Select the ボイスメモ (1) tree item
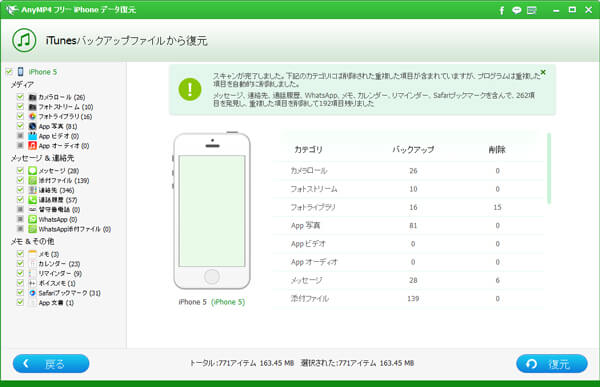This screenshot has width=600, height=387. (57, 283)
